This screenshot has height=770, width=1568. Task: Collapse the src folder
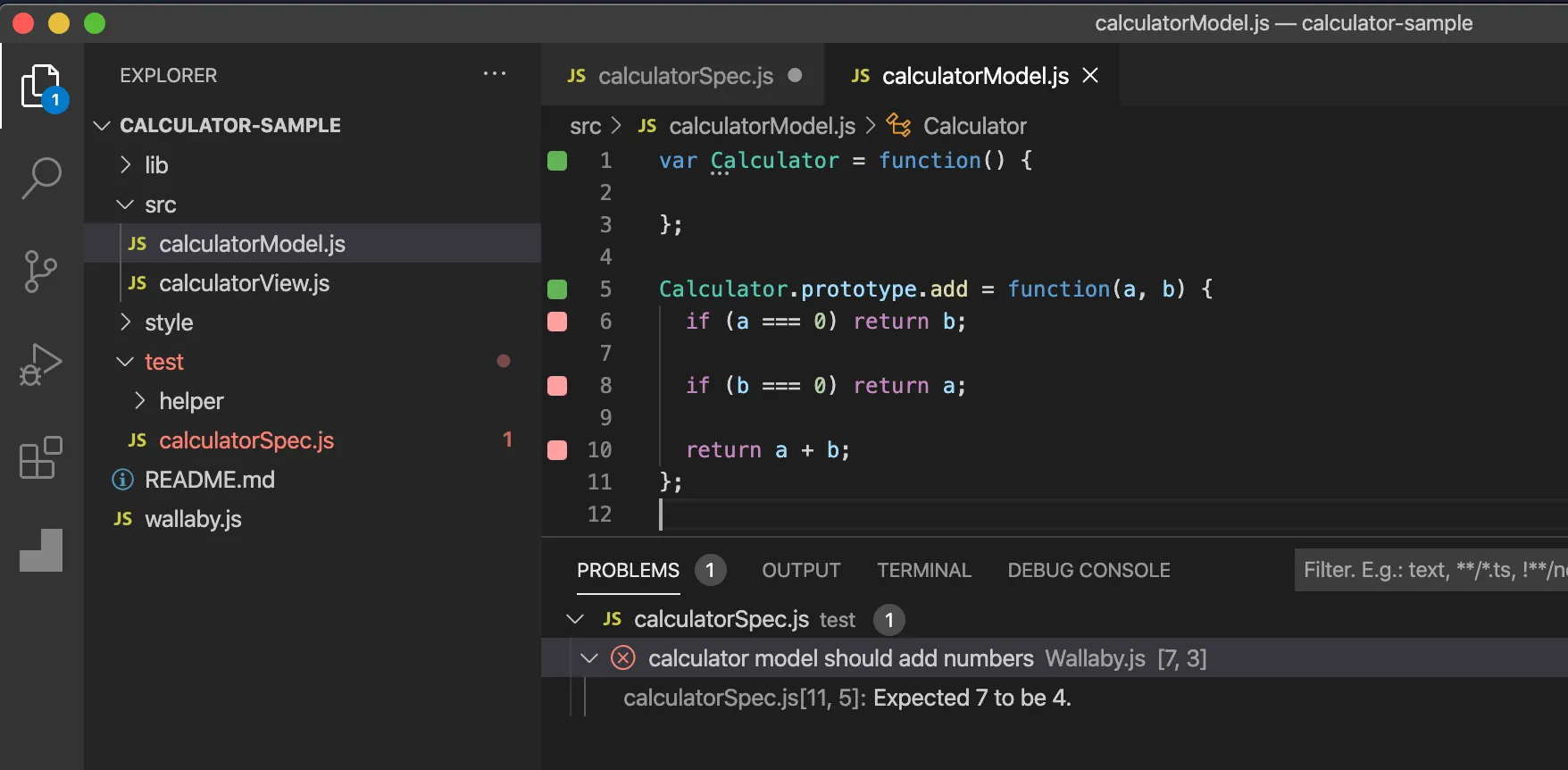125,205
